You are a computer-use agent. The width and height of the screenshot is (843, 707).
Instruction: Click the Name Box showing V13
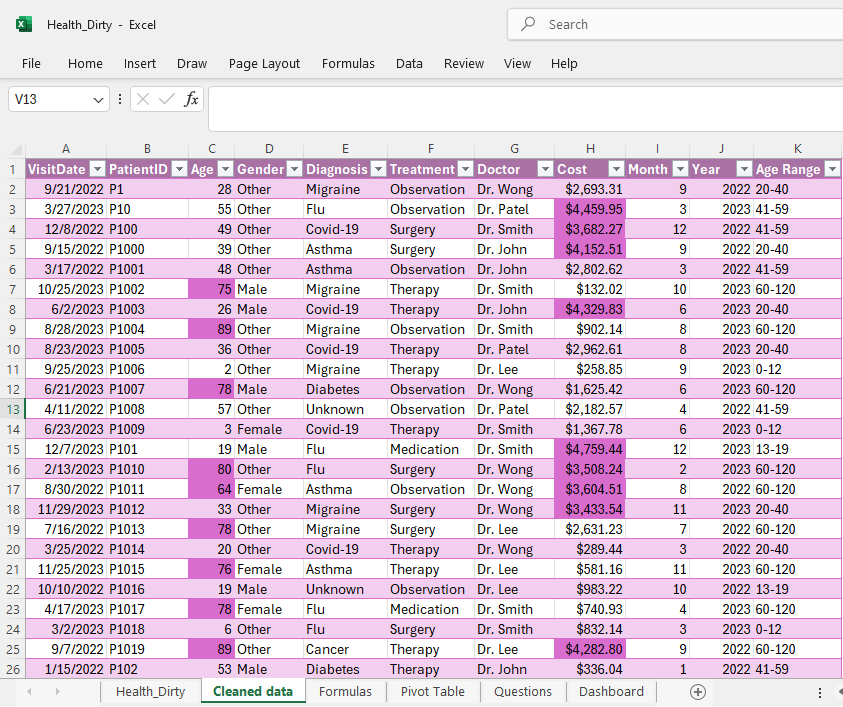59,99
